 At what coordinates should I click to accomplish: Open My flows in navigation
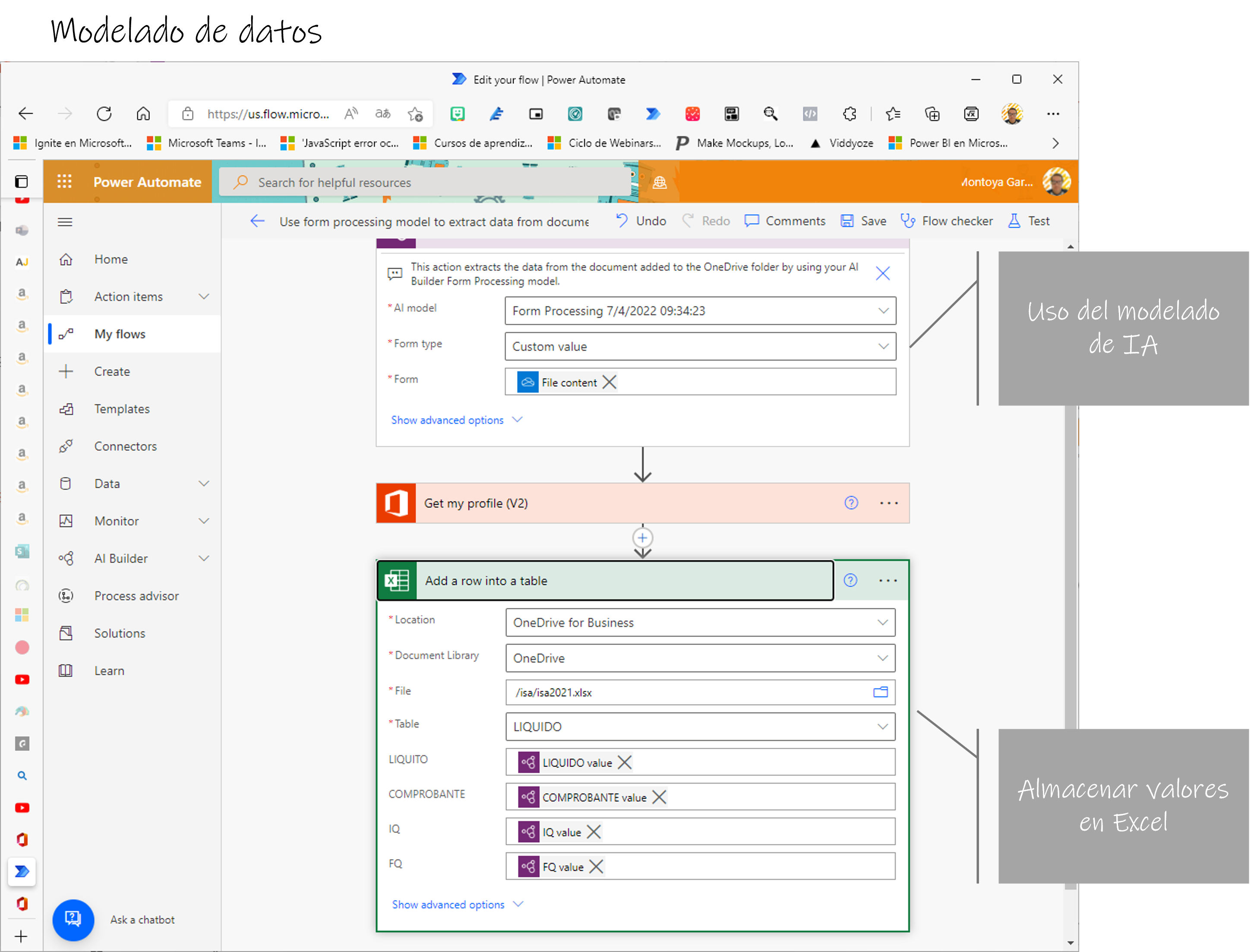click(120, 334)
